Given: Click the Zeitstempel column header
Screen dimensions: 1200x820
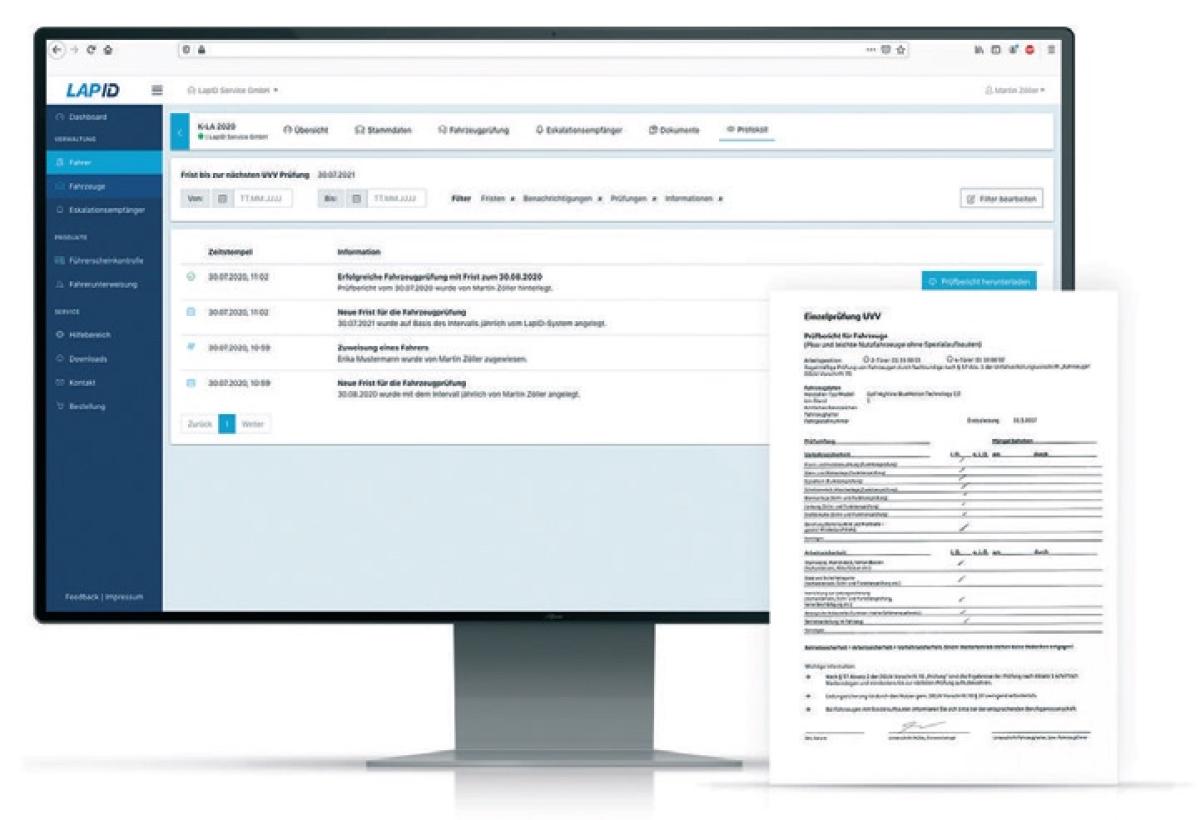Looking at the screenshot, I should 229,252.
